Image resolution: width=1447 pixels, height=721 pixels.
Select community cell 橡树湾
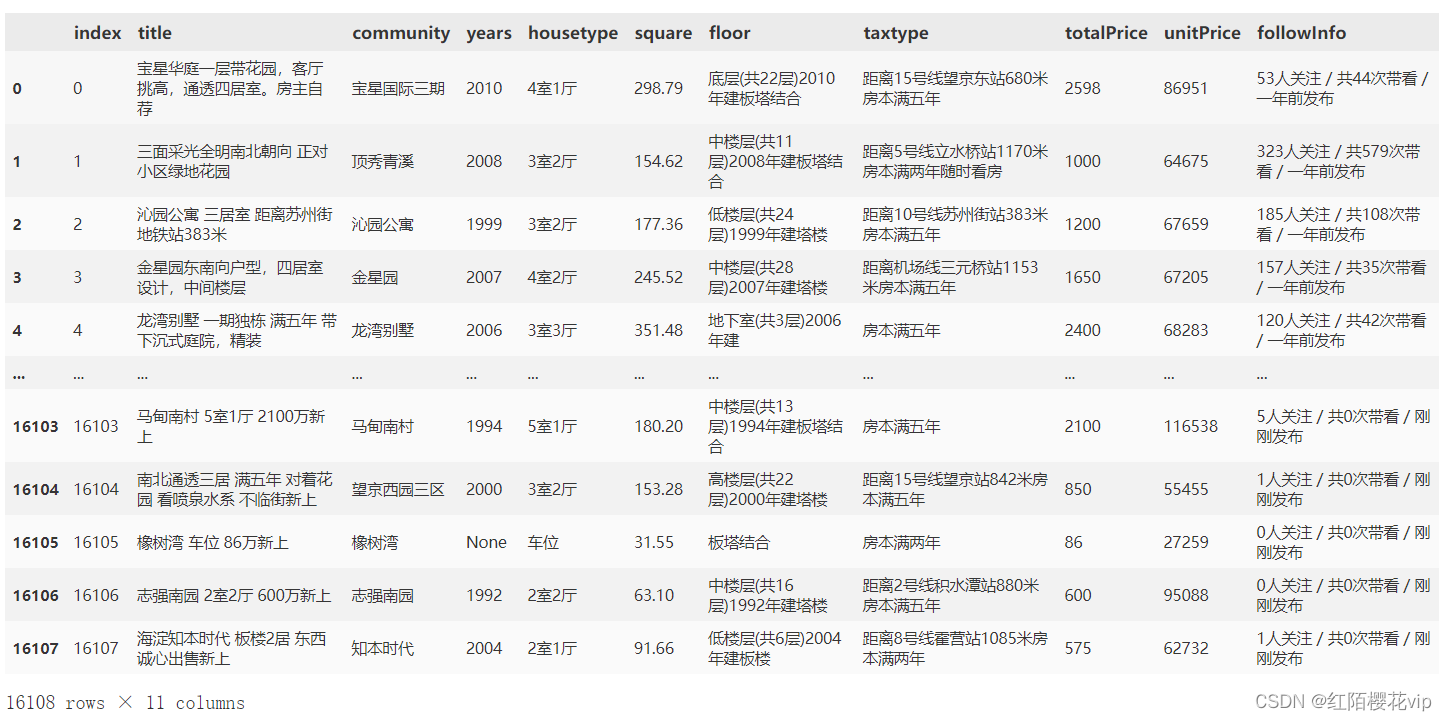pyautogui.click(x=375, y=542)
